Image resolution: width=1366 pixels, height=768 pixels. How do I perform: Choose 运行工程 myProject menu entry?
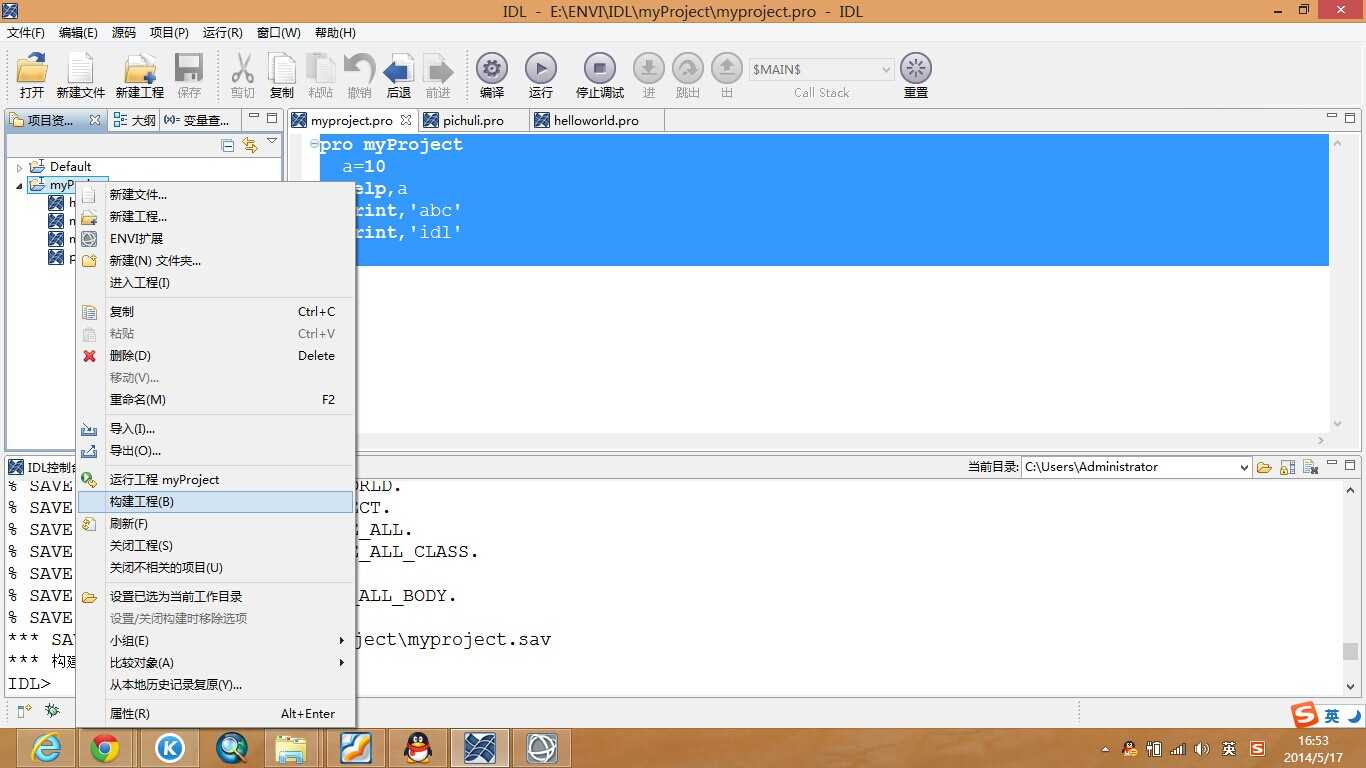point(216,479)
